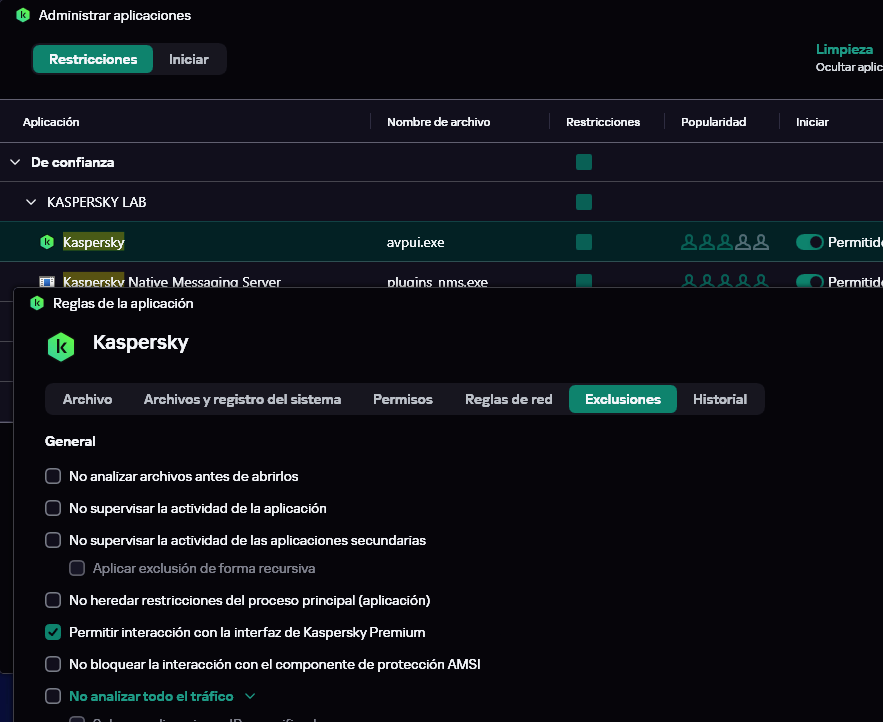Expand the No analizar todo el tráfico dropdown

(x=250, y=696)
